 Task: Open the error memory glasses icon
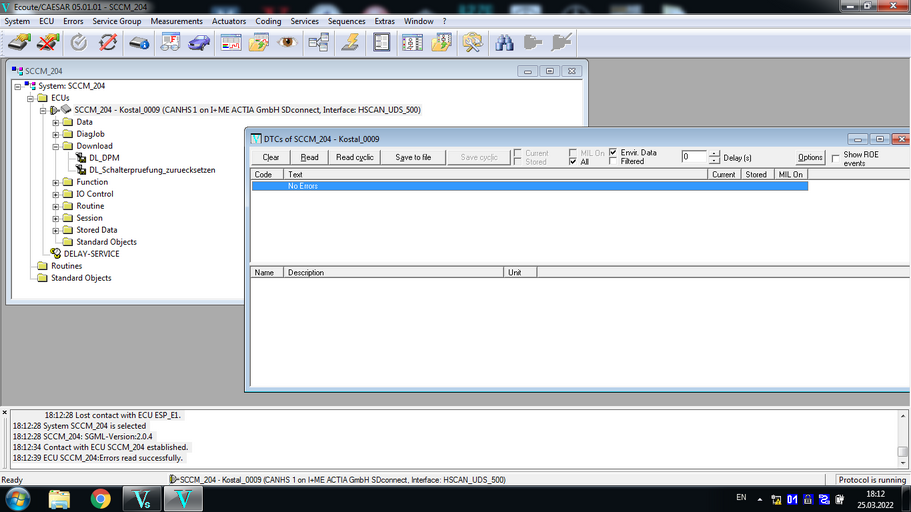(x=170, y=42)
